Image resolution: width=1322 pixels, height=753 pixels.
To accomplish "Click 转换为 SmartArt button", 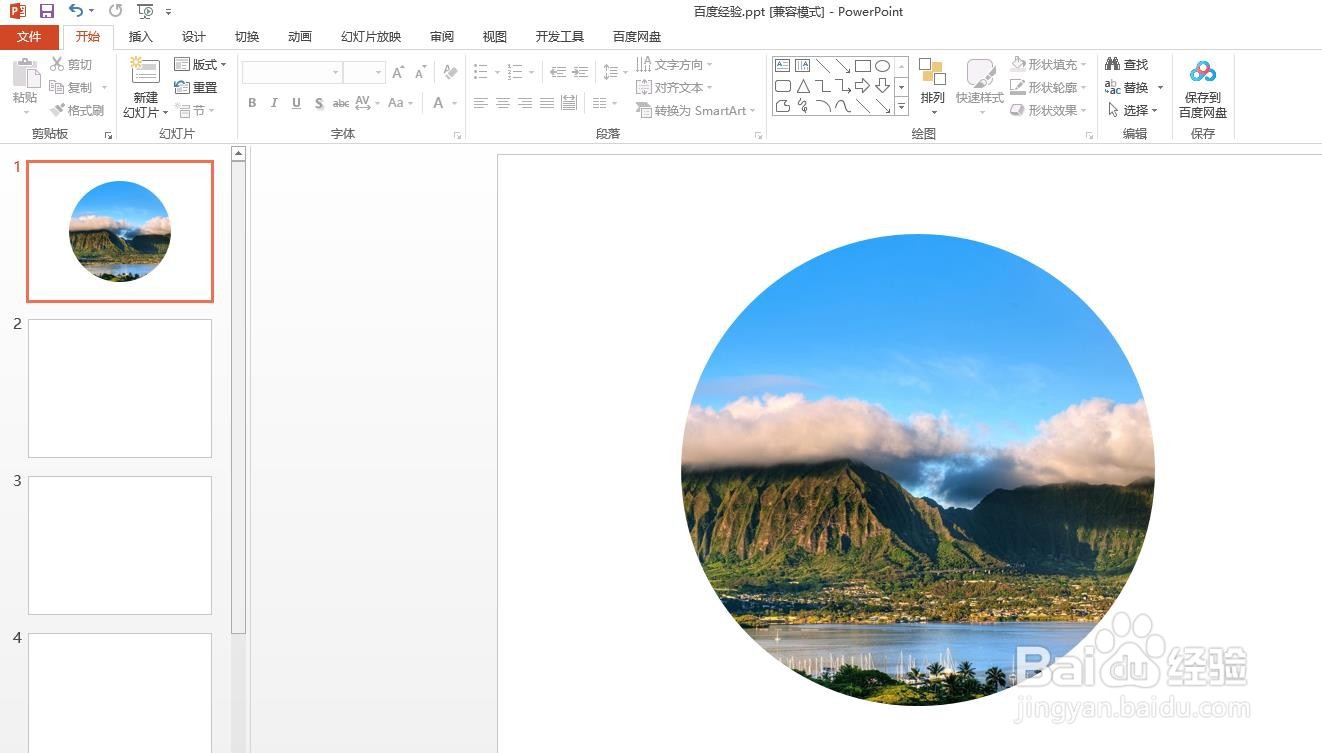I will (696, 110).
